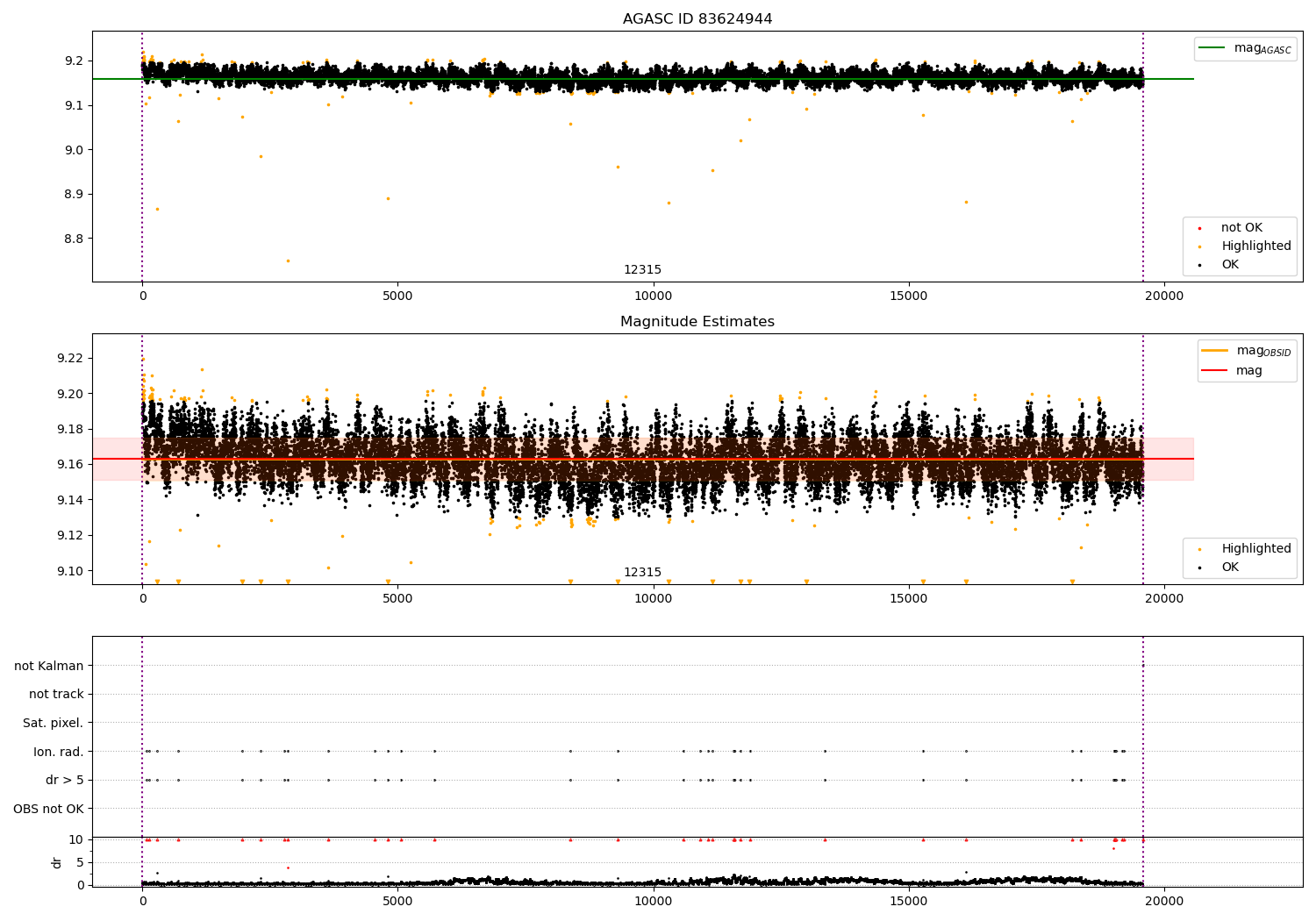This screenshot has height=921, width=1316.
Task: Click '10000' x-tick under the top plot
Action: [654, 296]
